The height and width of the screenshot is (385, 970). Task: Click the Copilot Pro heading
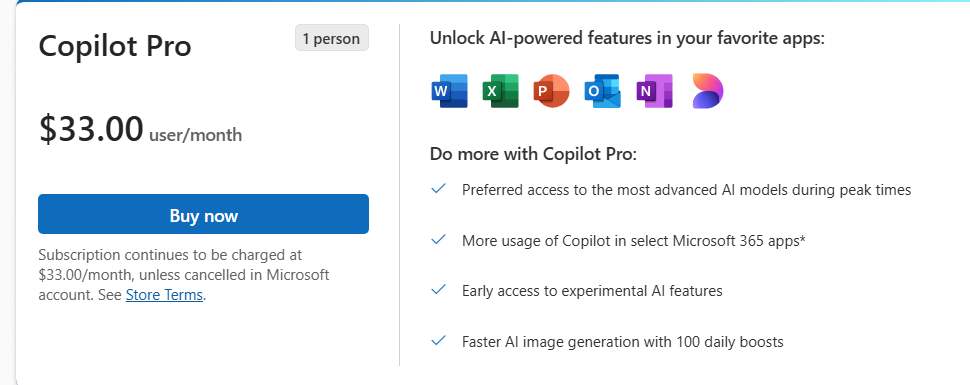pyautogui.click(x=115, y=46)
